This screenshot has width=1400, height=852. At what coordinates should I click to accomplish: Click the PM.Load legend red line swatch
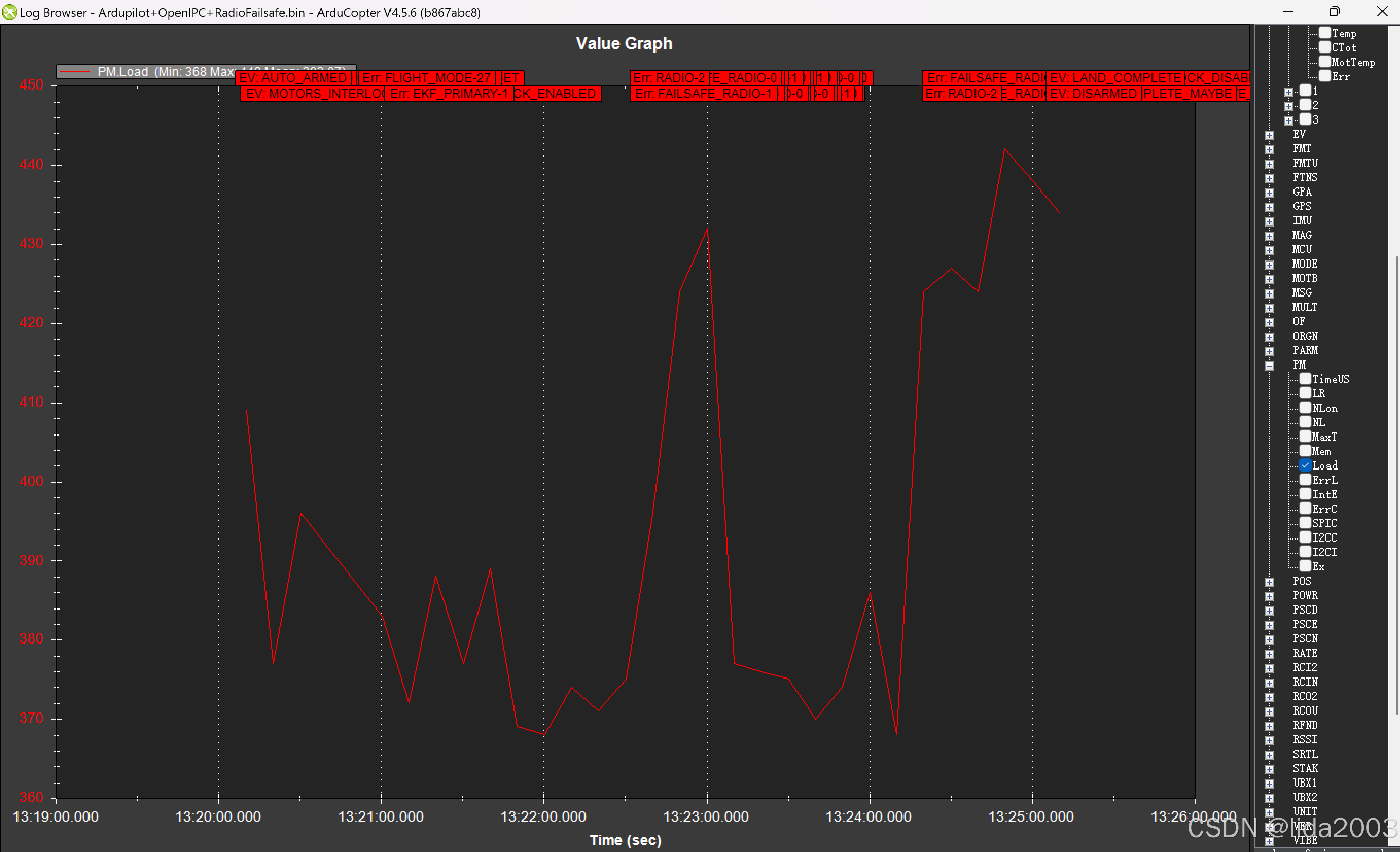point(76,72)
